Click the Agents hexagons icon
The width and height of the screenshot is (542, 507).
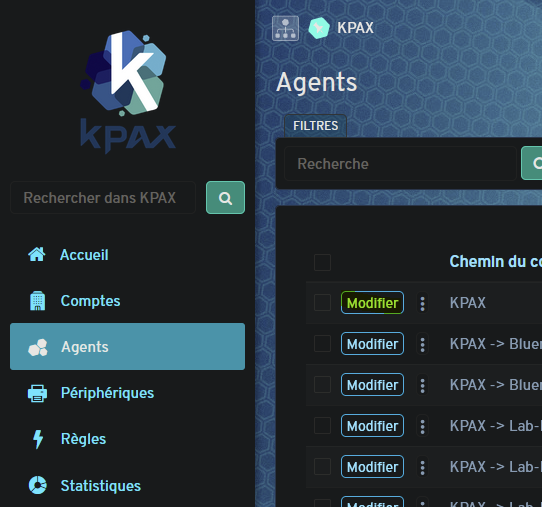(x=38, y=347)
